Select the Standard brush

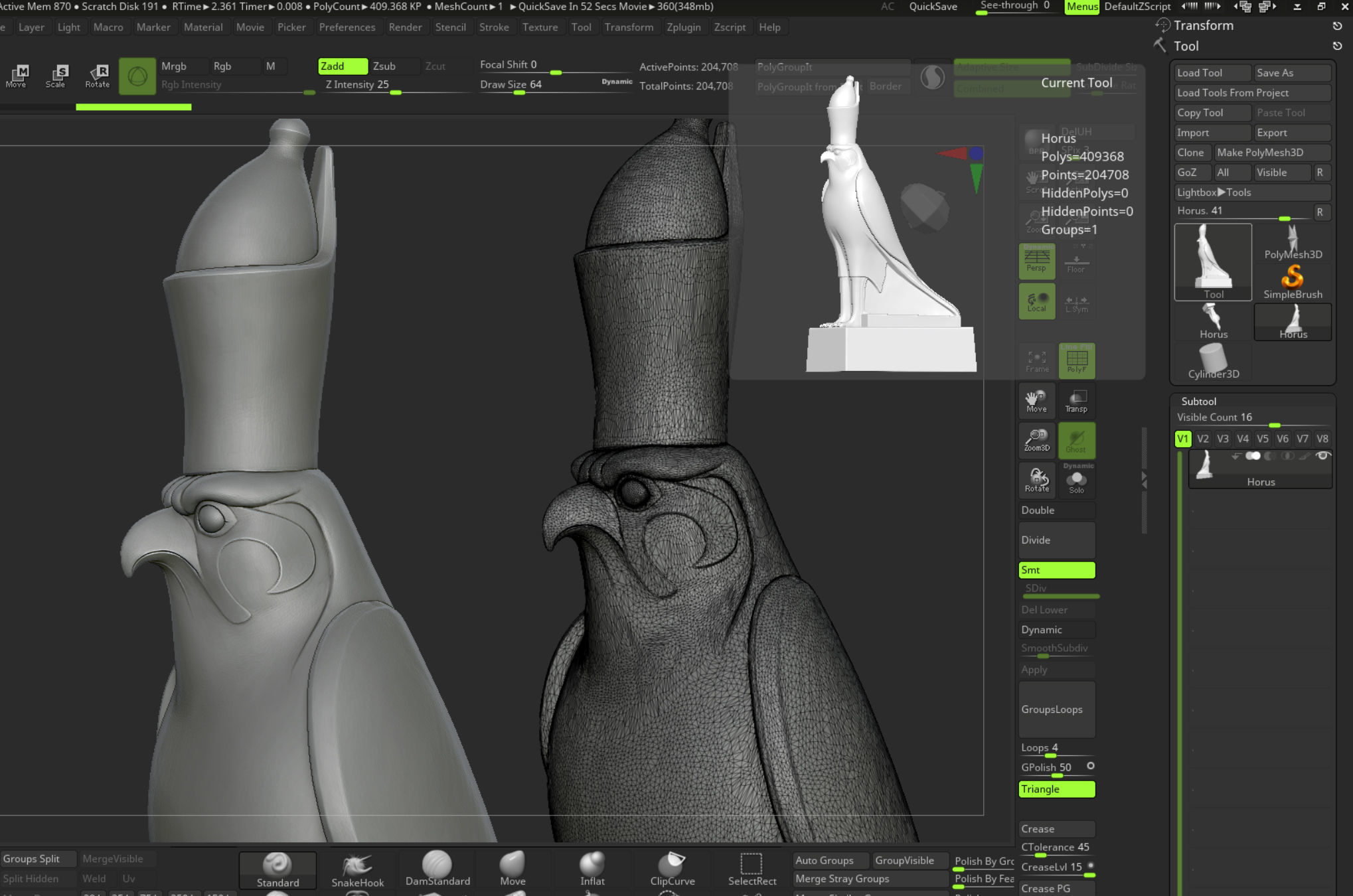[278, 870]
